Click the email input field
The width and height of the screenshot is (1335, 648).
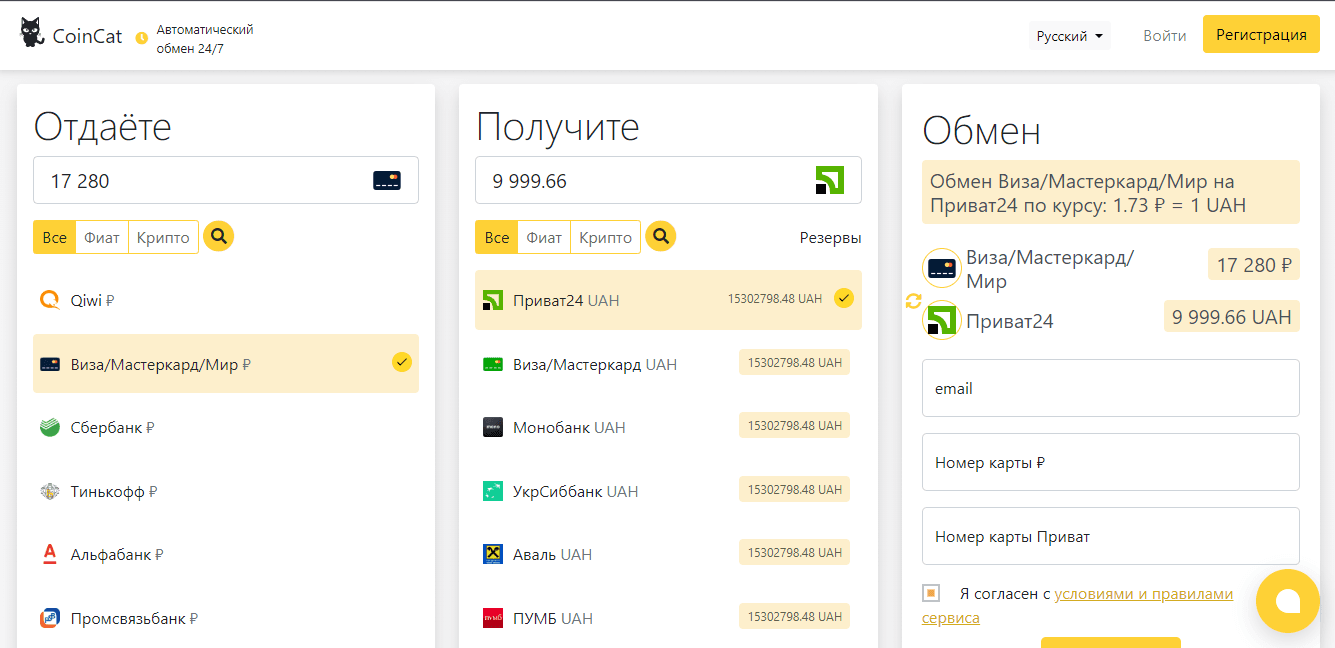pos(1110,388)
